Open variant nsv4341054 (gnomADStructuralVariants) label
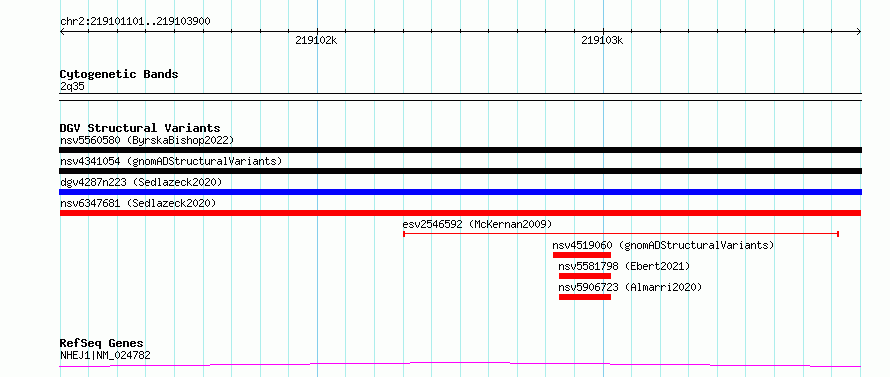The width and height of the screenshot is (890, 377). coord(171,161)
